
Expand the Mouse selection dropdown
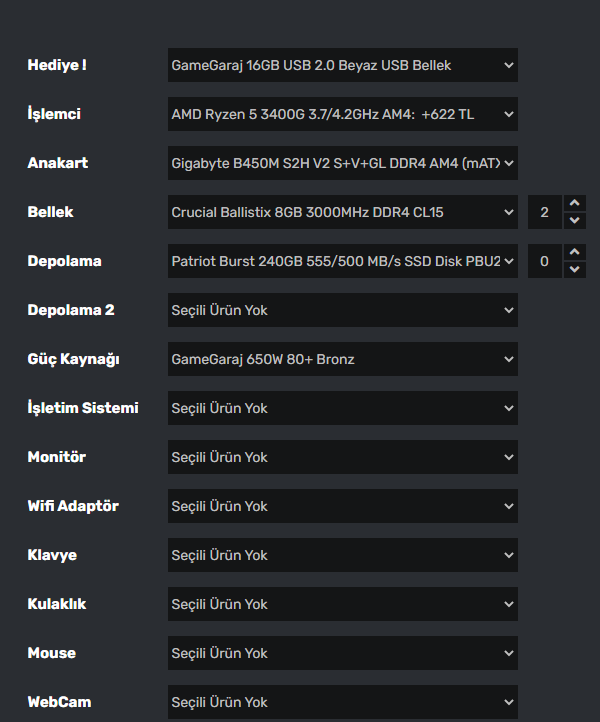[x=342, y=653]
